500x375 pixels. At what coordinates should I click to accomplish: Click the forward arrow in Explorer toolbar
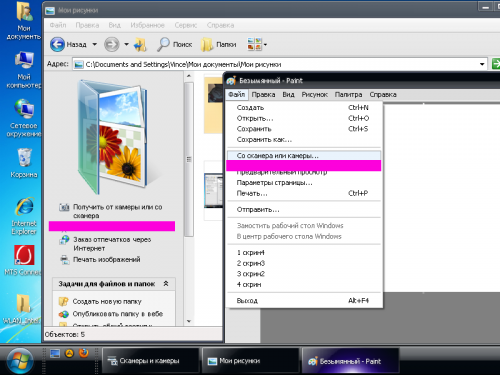pyautogui.click(x=112, y=44)
